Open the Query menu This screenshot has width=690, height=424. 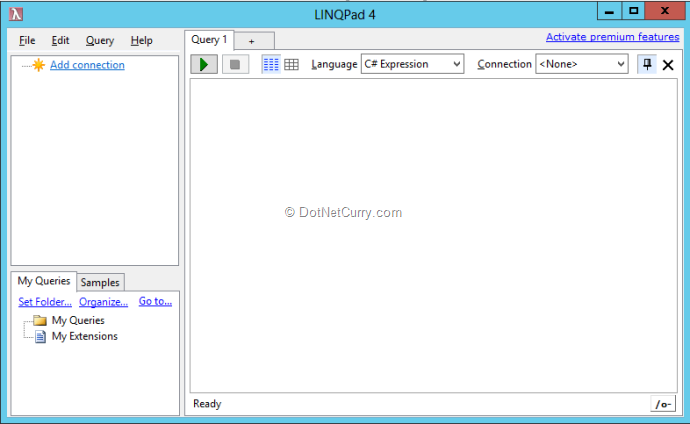click(100, 40)
